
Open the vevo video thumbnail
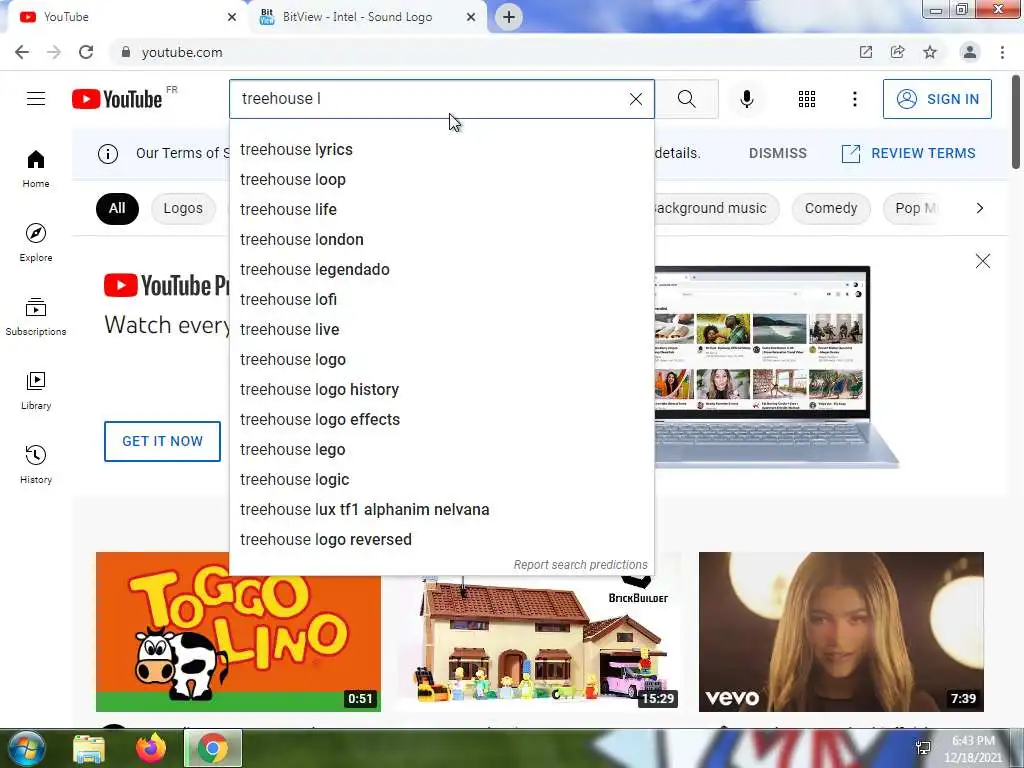tap(841, 632)
